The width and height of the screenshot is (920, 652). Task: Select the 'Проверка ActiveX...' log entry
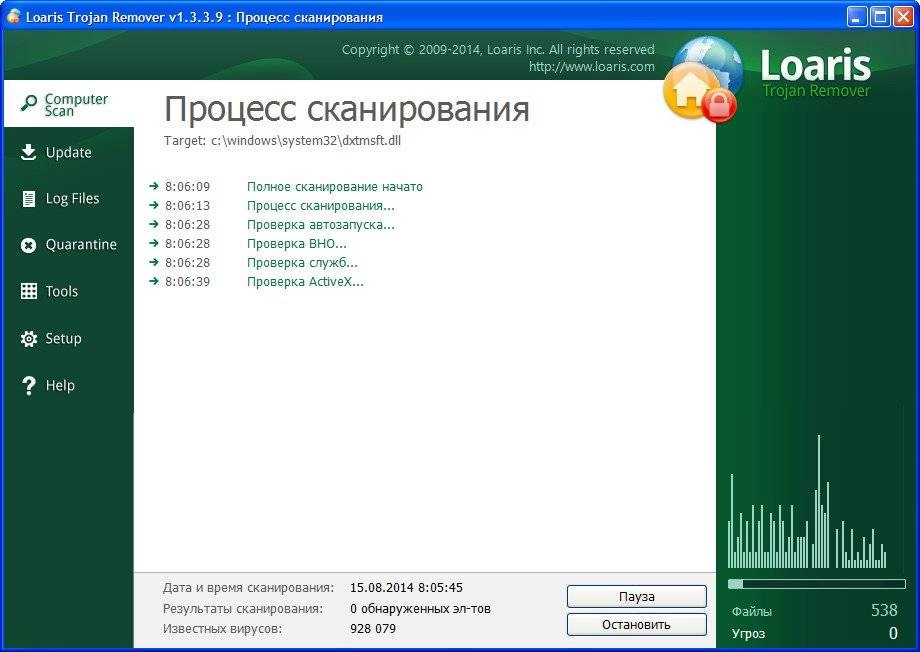pyautogui.click(x=305, y=282)
